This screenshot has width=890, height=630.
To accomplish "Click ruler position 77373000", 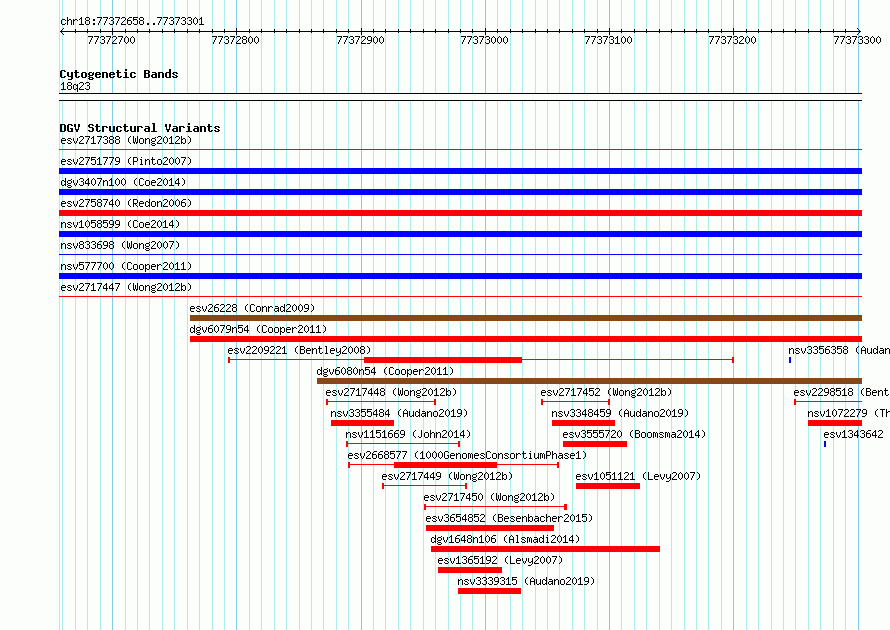I will (485, 40).
